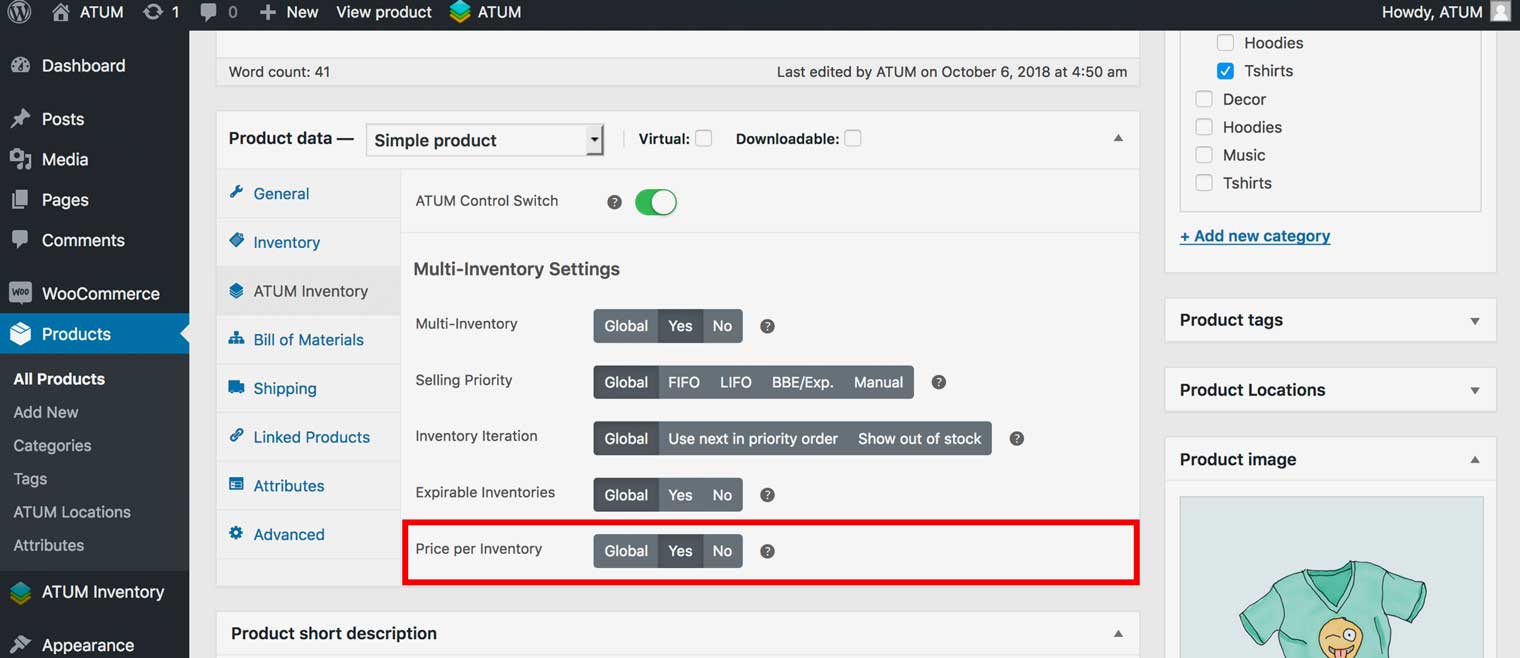Screen dimensions: 1520x658
Task: Click help icon beside Inventory Iteration options
Action: [x=1016, y=439]
